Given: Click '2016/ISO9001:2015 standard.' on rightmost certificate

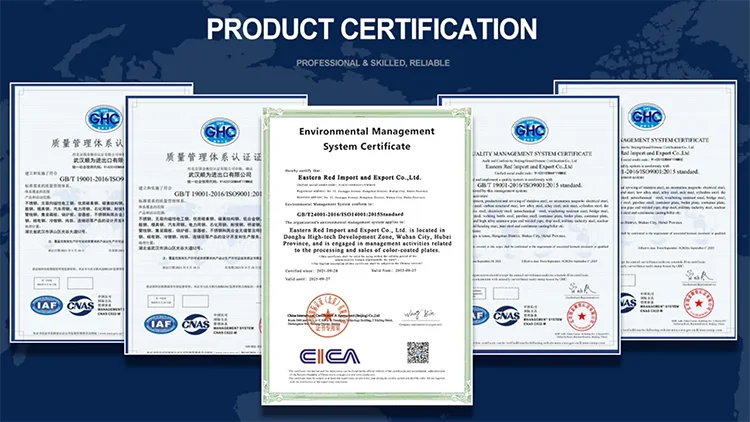Looking at the screenshot, I should coord(660,171).
